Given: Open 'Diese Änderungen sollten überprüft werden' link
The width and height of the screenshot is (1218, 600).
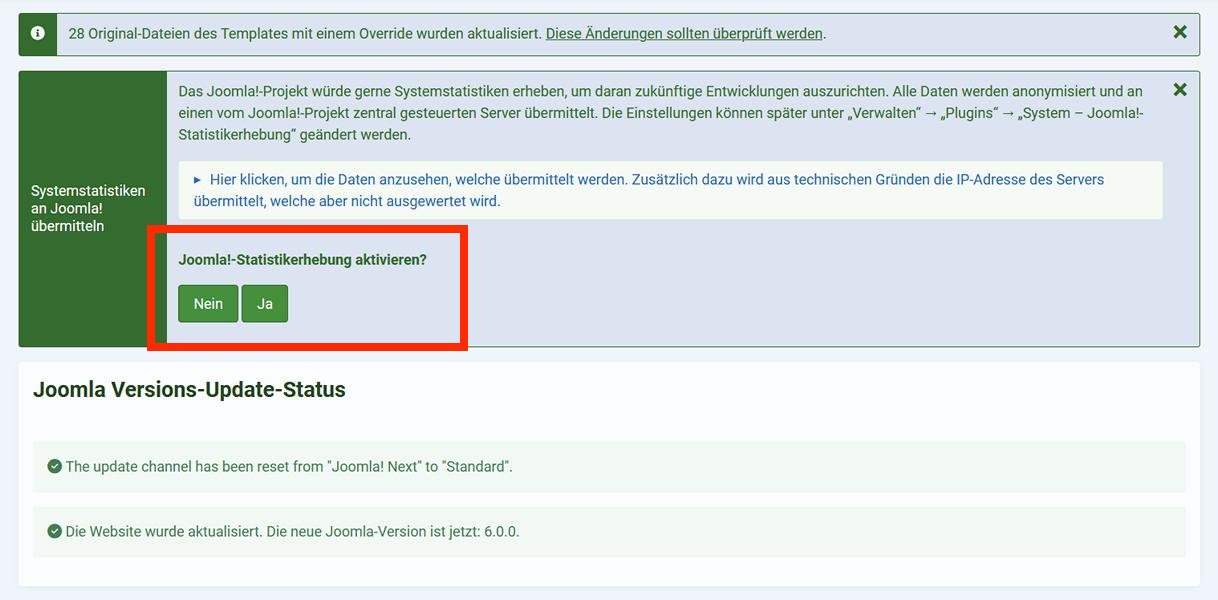Looking at the screenshot, I should [x=682, y=33].
